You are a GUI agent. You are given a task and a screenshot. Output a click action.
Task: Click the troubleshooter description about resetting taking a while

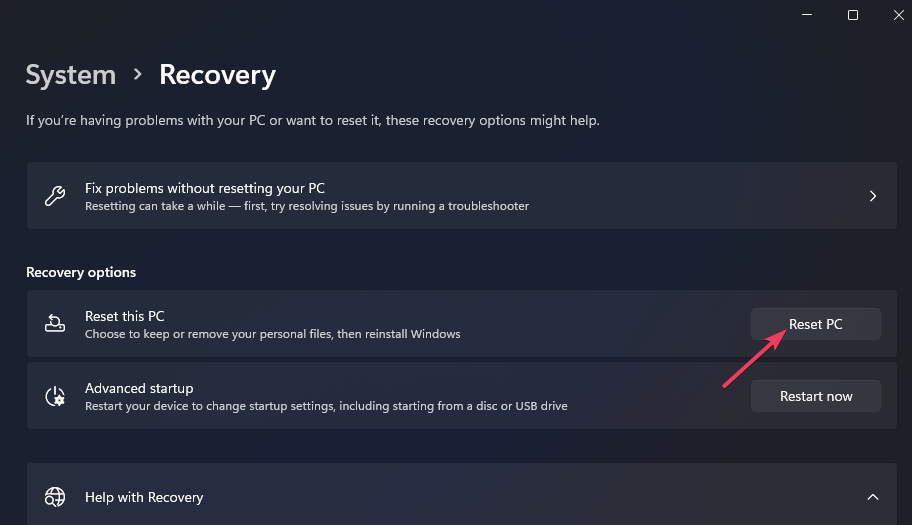[x=306, y=206]
